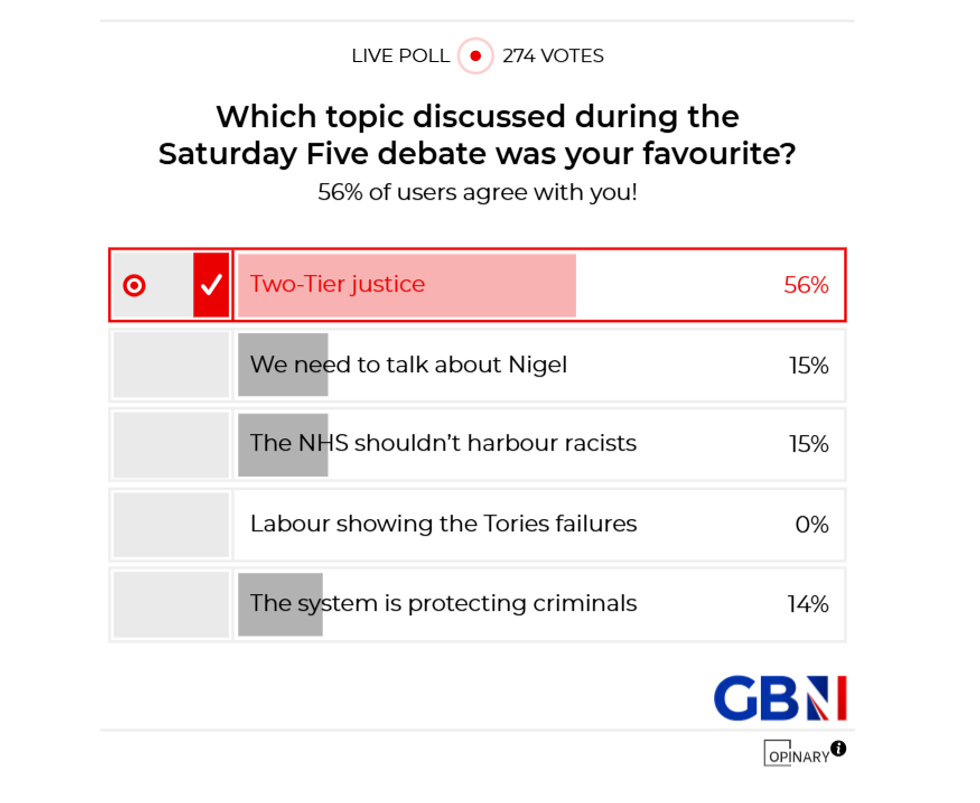This screenshot has width=980, height=803.
Task: Click the "274 VOTES" counter
Action: [553, 56]
